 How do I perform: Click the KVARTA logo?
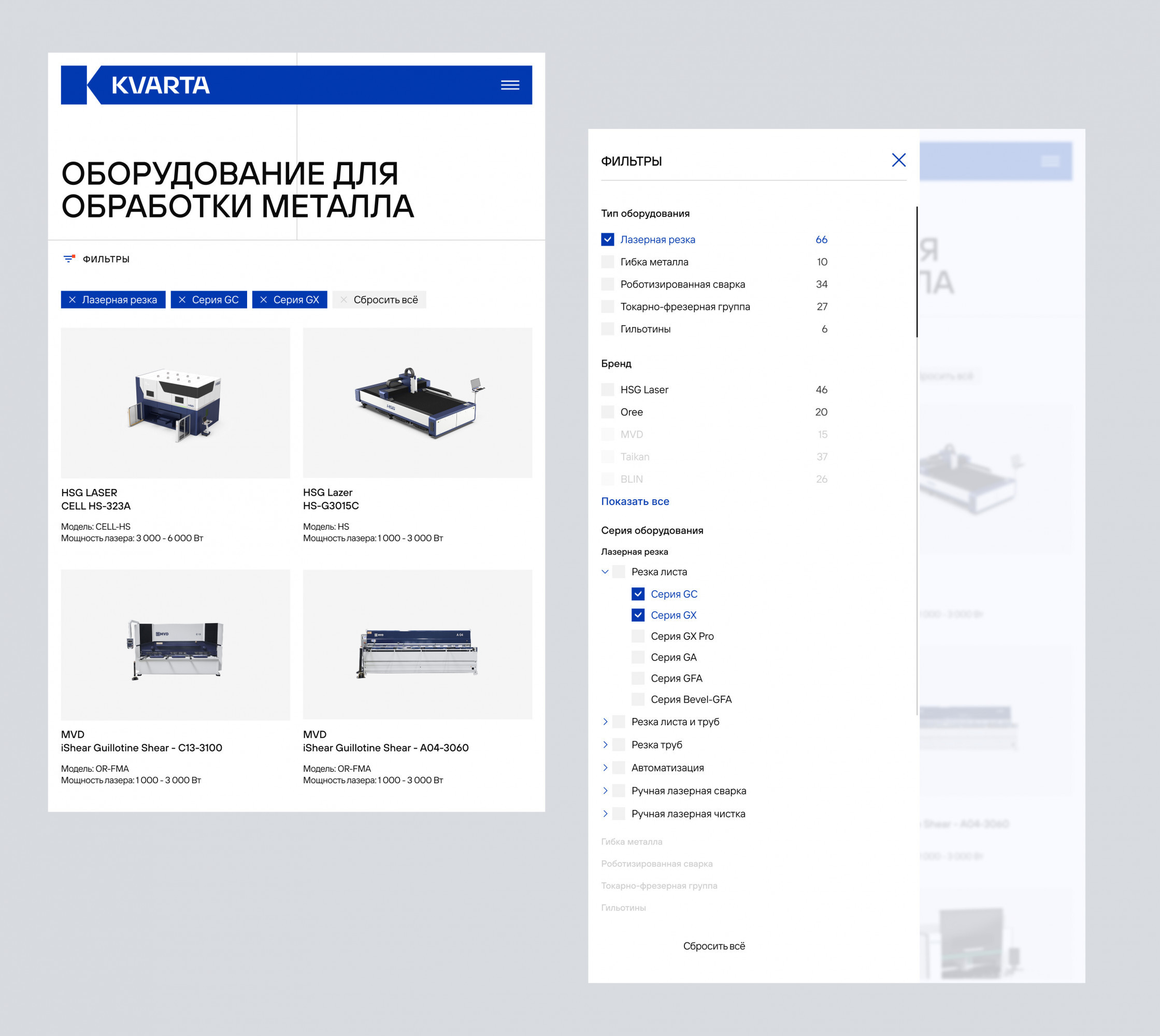click(x=160, y=85)
